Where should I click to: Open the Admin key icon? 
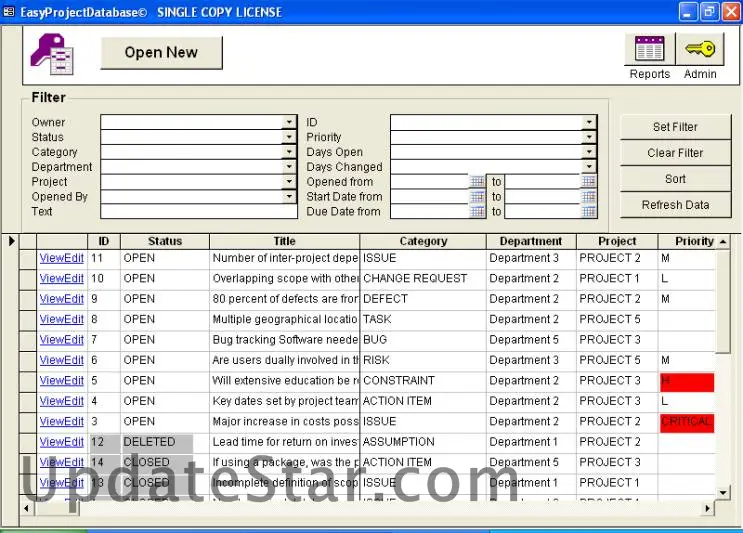(700, 49)
